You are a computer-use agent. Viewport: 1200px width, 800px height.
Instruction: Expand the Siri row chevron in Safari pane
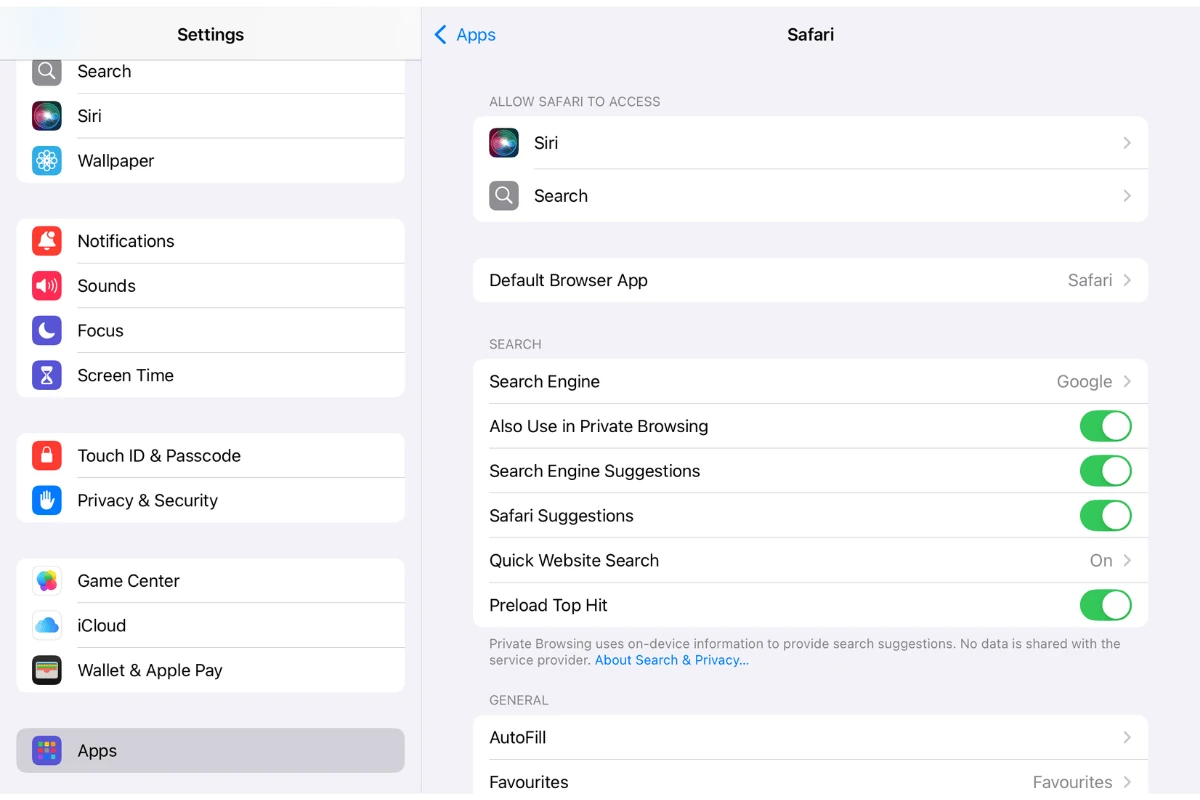pos(1127,143)
